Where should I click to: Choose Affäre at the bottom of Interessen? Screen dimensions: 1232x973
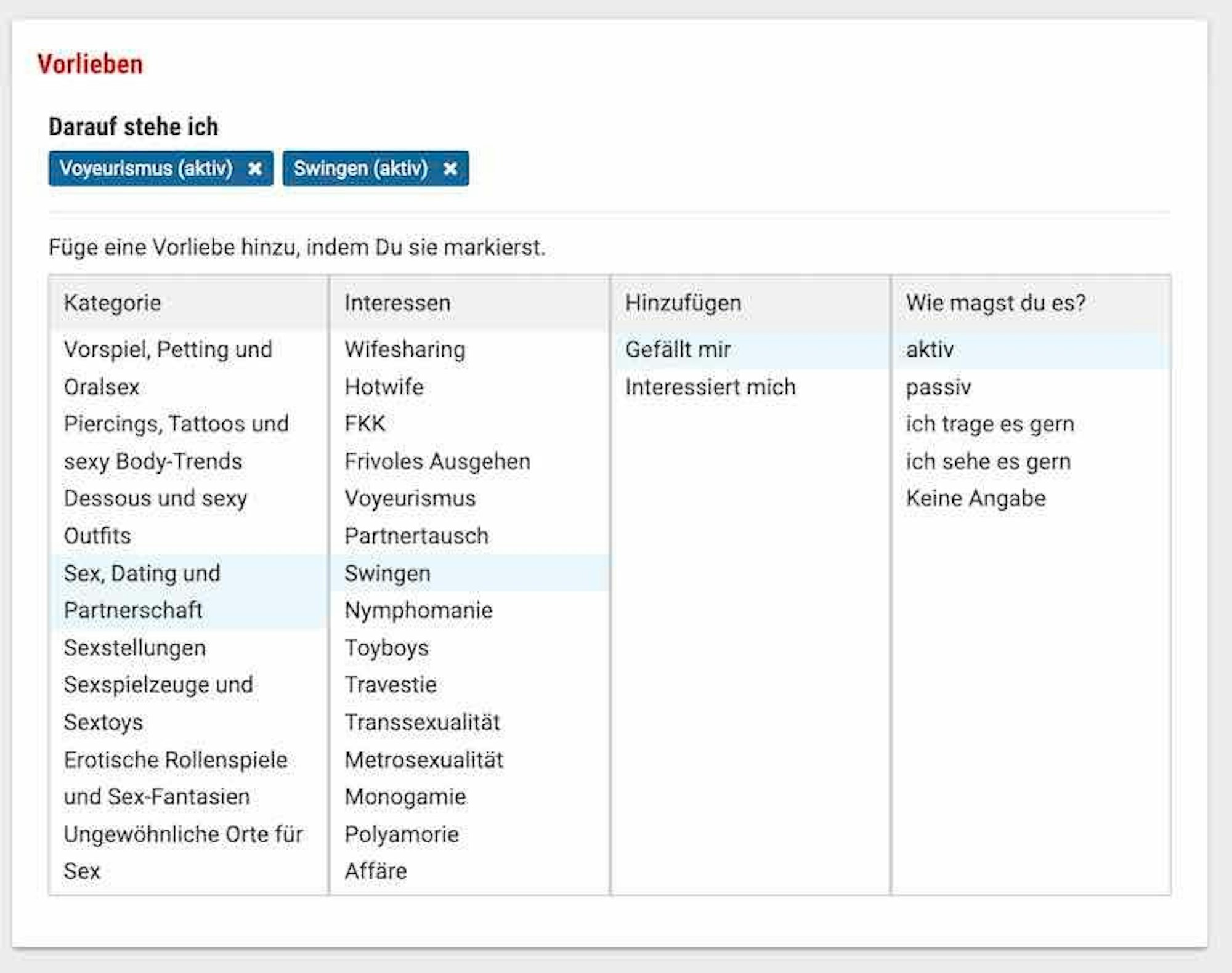click(376, 871)
